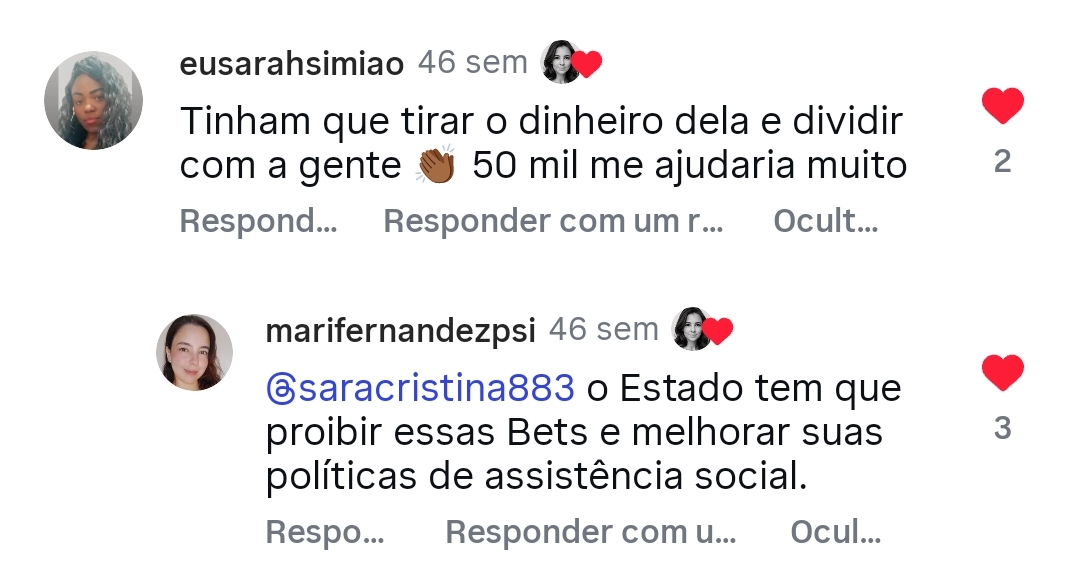This screenshot has width=1080, height=571.
Task: Choose reply with a reel to marifernandezpsi
Action: pos(590,533)
